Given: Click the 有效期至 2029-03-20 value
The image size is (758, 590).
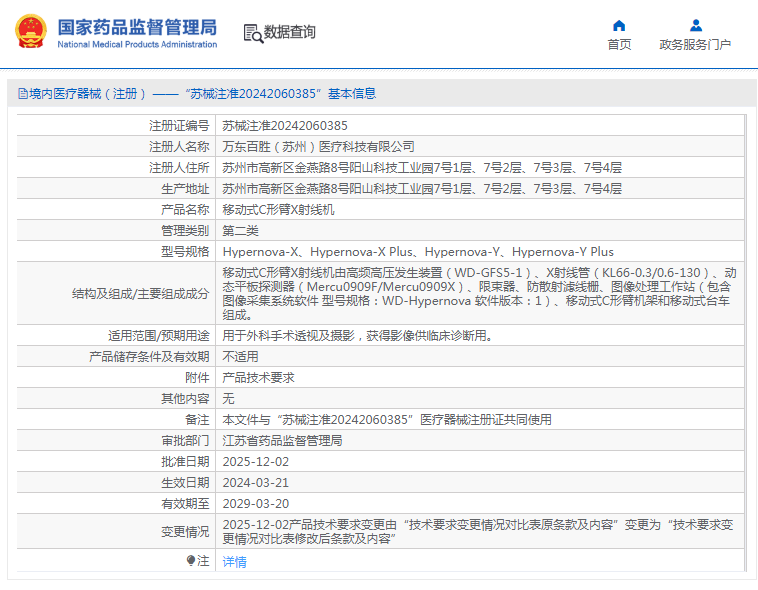Looking at the screenshot, I should (256, 504).
